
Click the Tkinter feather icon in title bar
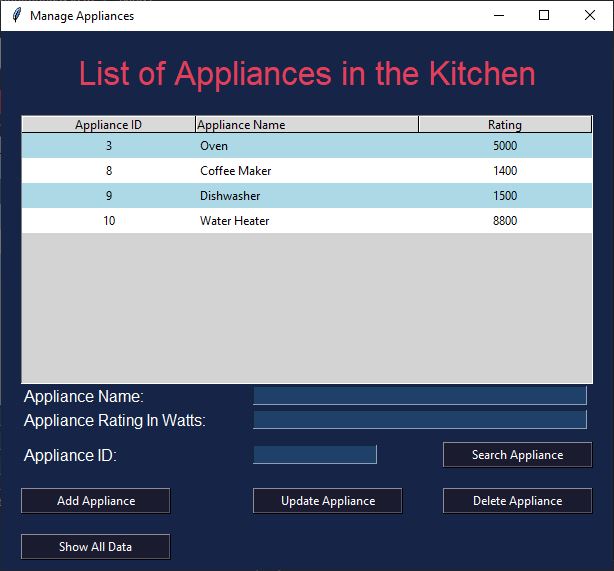coord(16,15)
